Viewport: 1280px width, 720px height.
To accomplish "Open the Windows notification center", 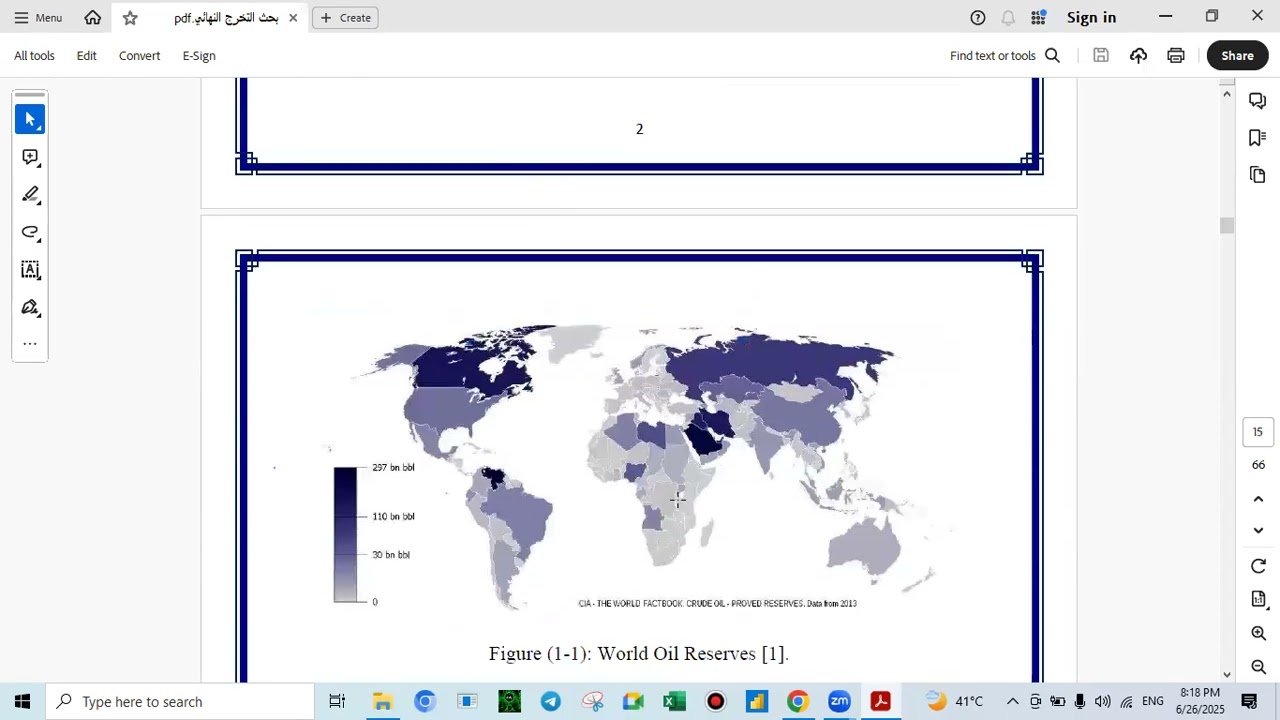I will (1249, 702).
